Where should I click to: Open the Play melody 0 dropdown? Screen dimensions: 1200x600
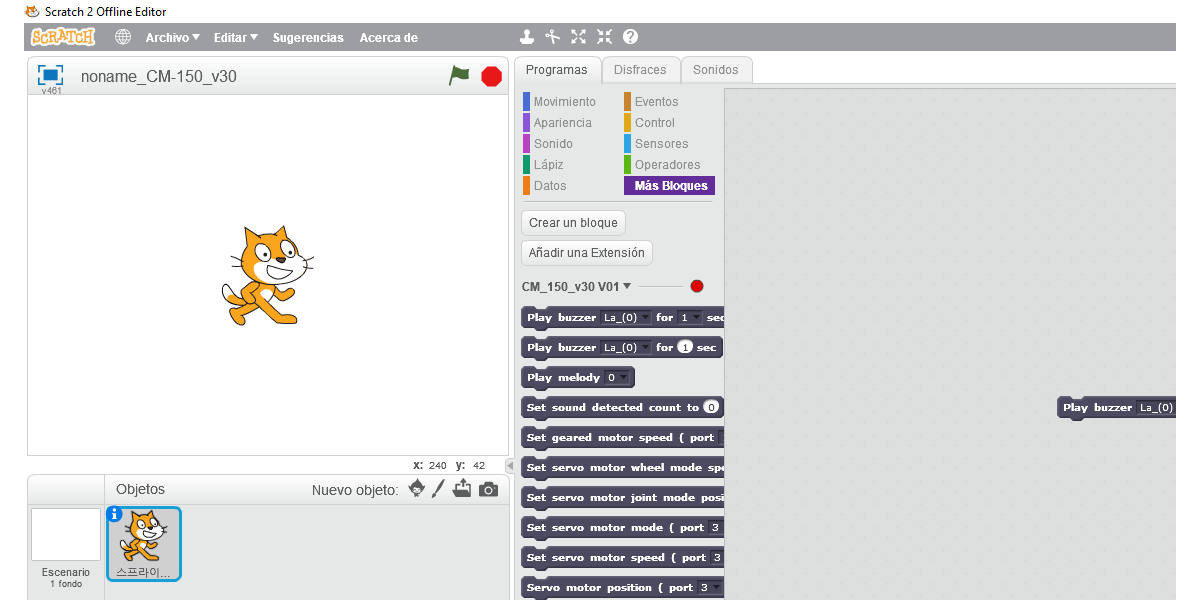point(618,378)
